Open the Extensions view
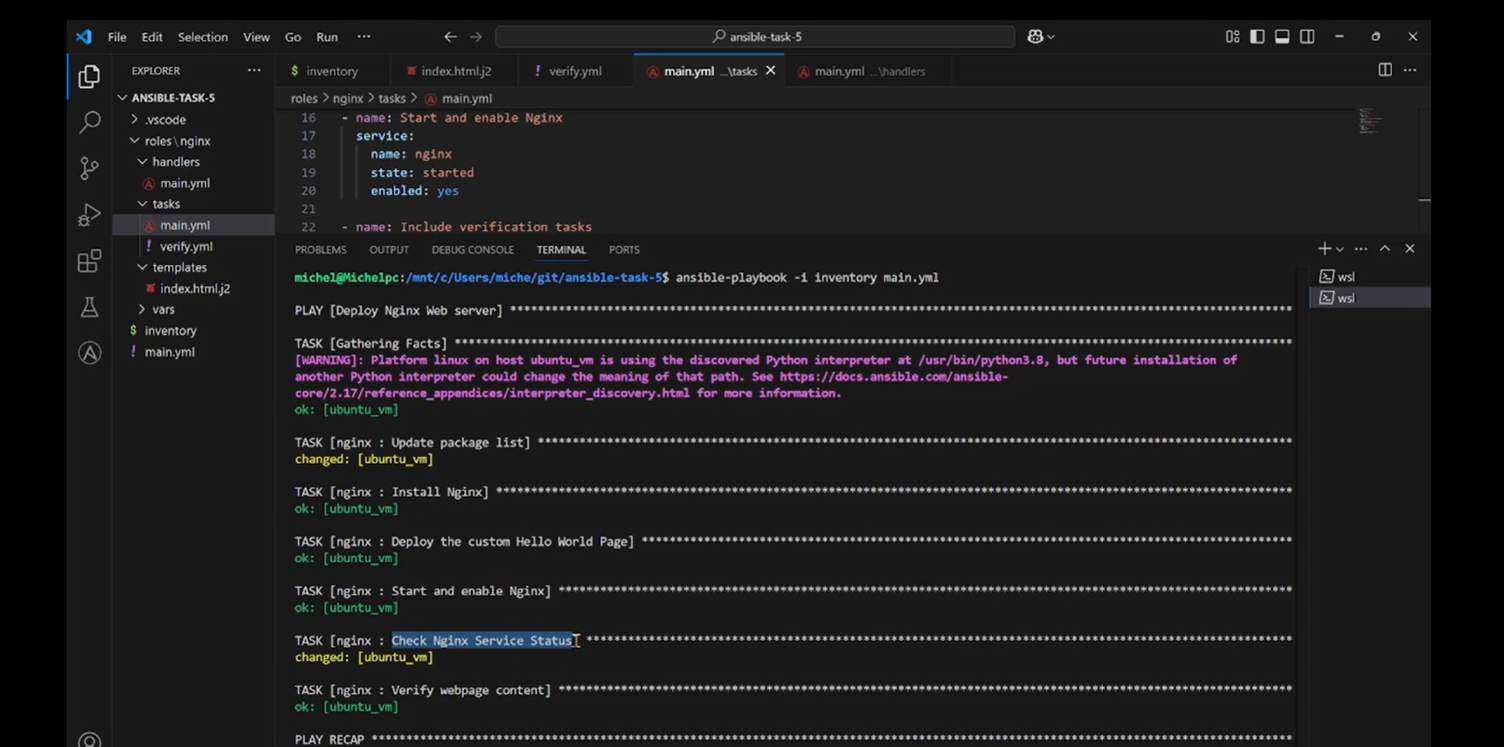 tap(89, 261)
